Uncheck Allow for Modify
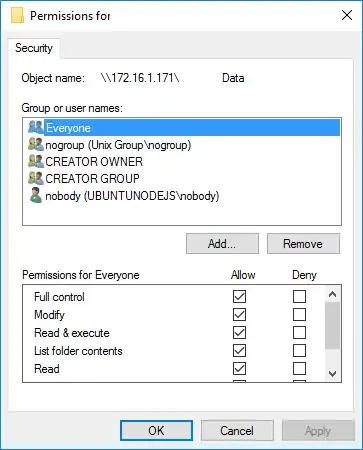 [x=239, y=314]
